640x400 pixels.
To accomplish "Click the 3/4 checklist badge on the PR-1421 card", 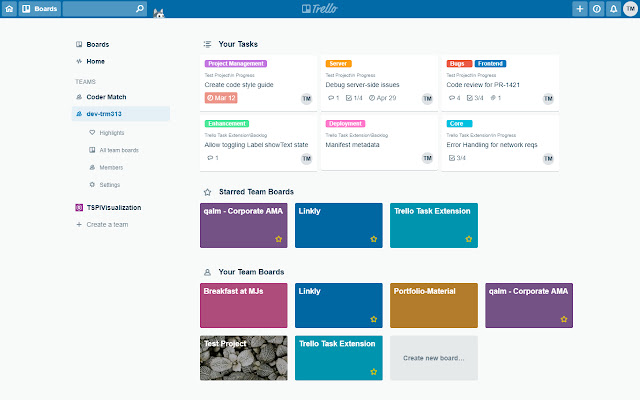I will (475, 98).
